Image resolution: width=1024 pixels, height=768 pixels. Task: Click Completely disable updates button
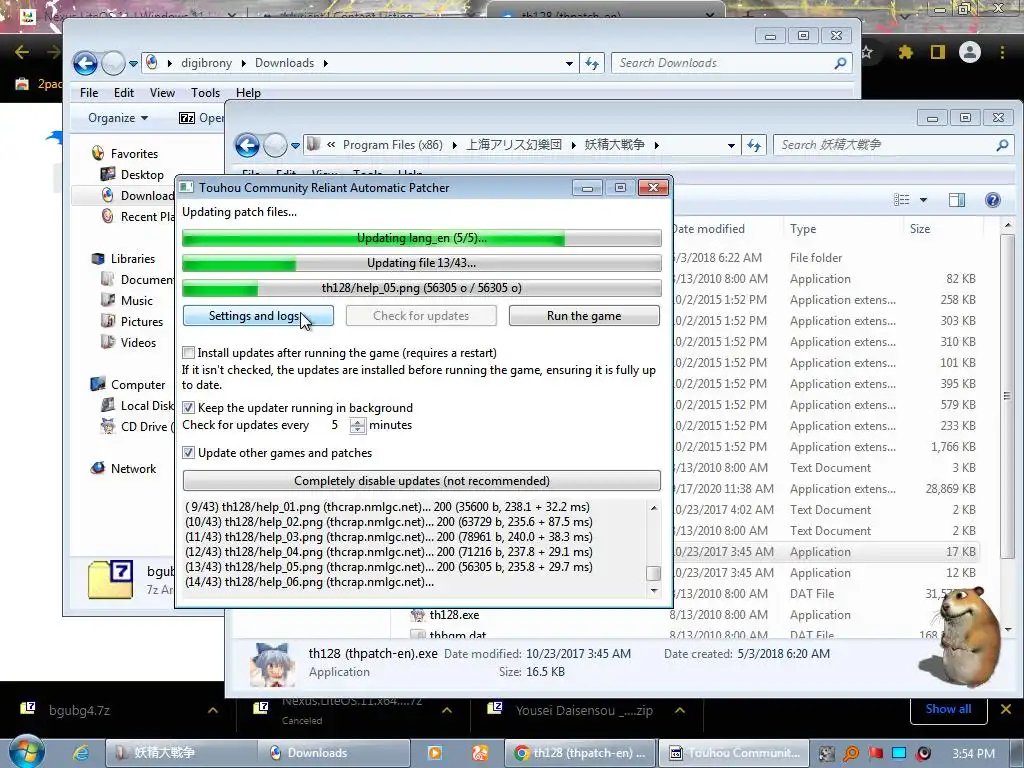(421, 481)
